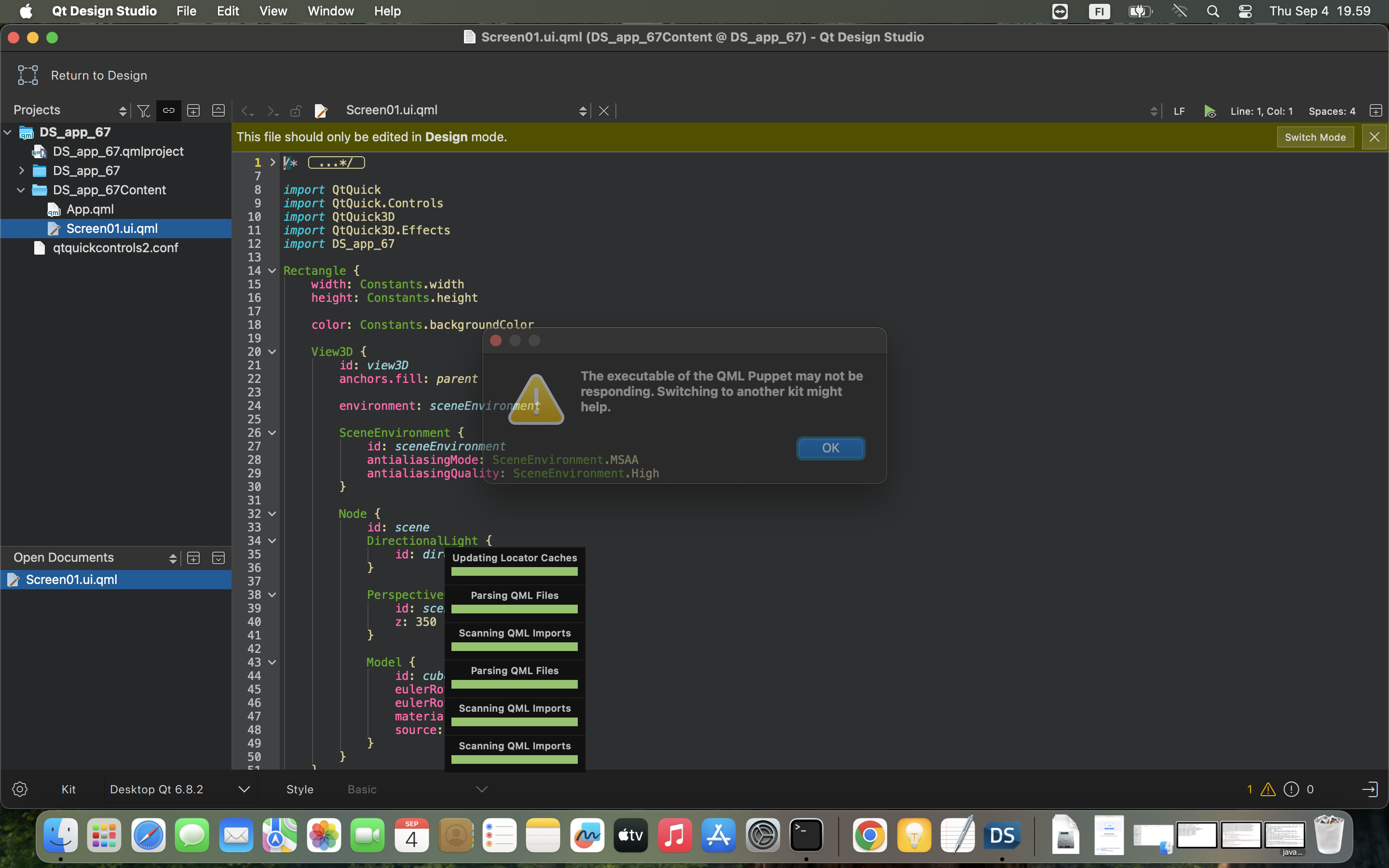Click OK in the QML Puppet warning
Image resolution: width=1389 pixels, height=868 pixels.
[x=831, y=448]
